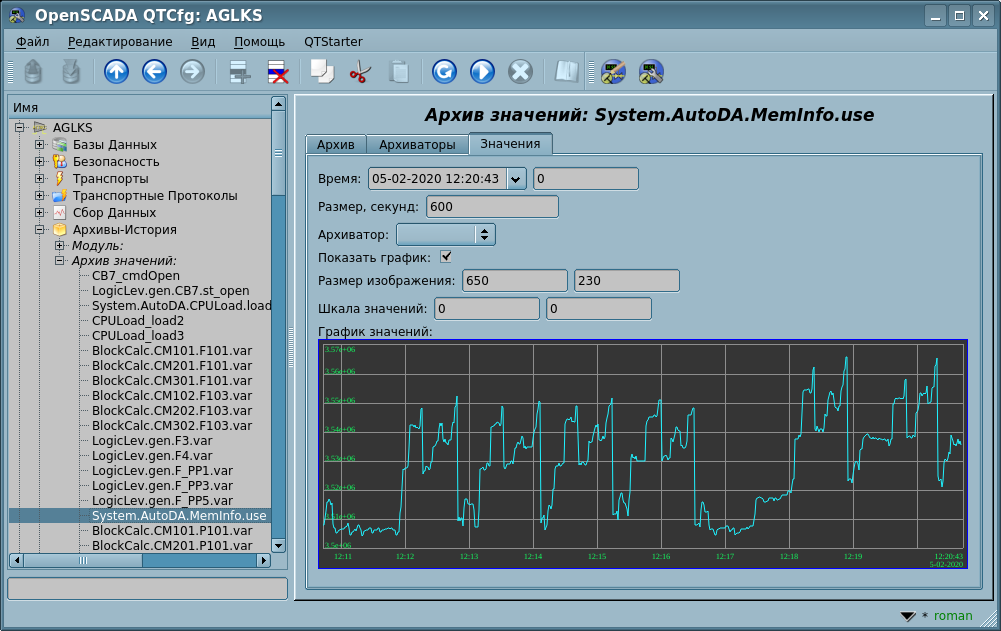Click the tree scroll-up arrow
This screenshot has width=1001, height=631.
278,104
